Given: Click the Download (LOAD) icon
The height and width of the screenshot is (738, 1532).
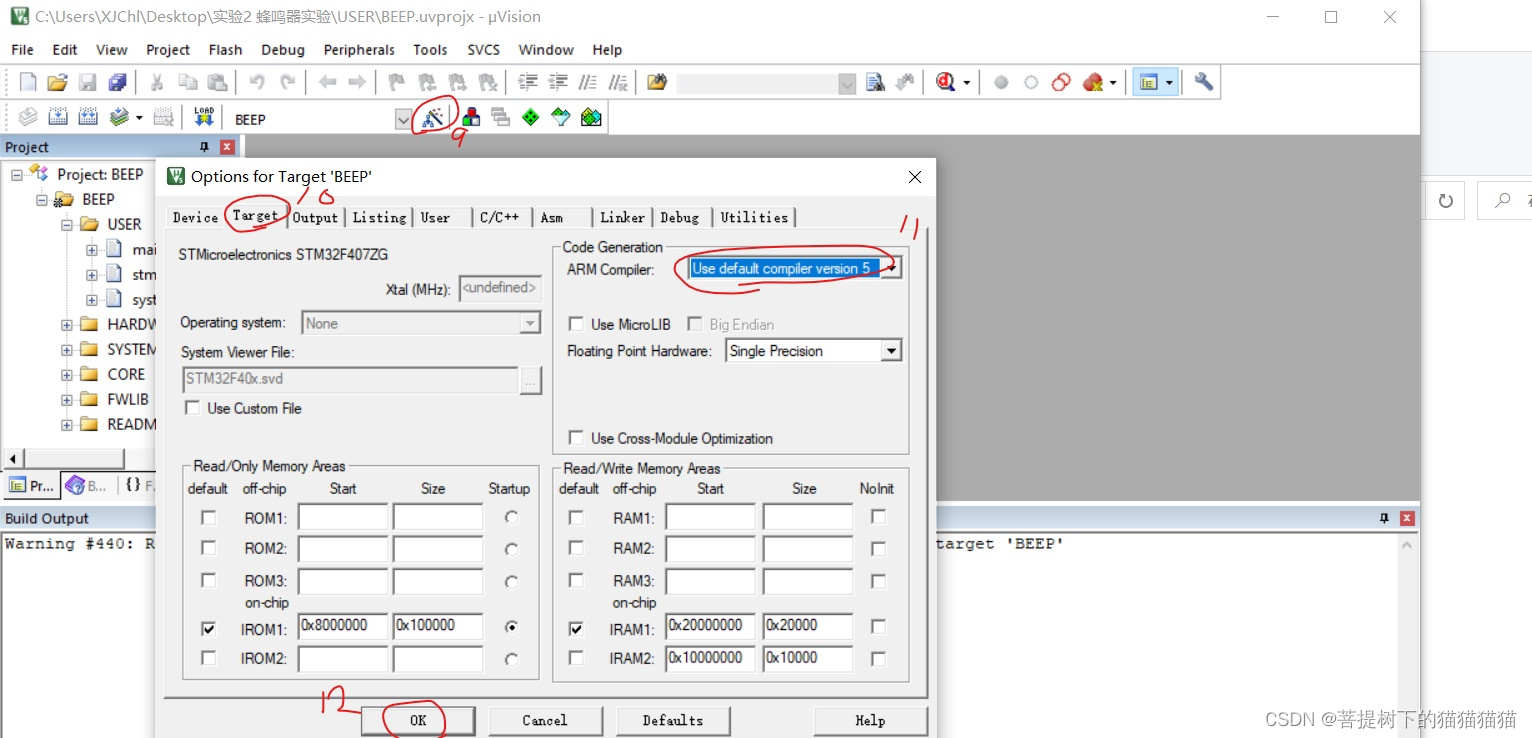Looking at the screenshot, I should coord(204,117).
